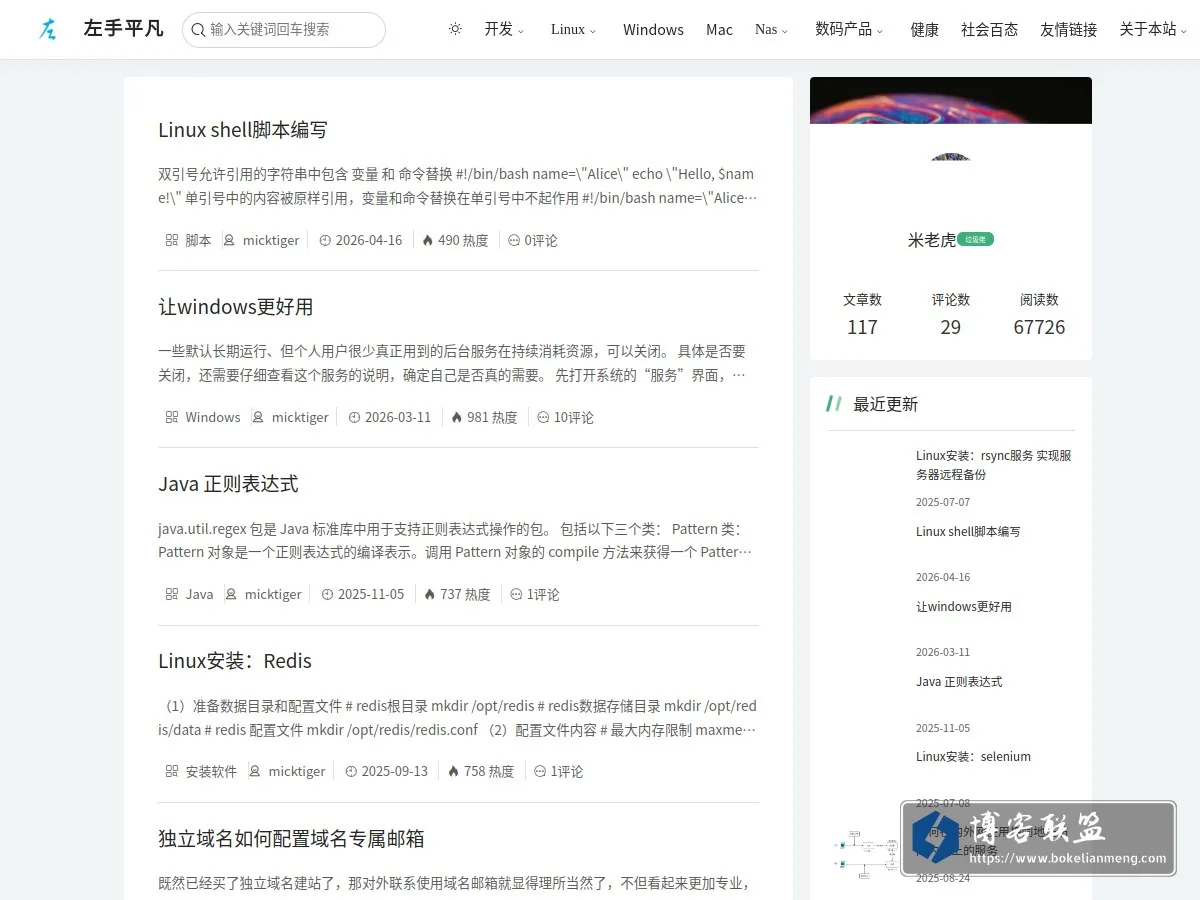Click the site logo icon

48,29
